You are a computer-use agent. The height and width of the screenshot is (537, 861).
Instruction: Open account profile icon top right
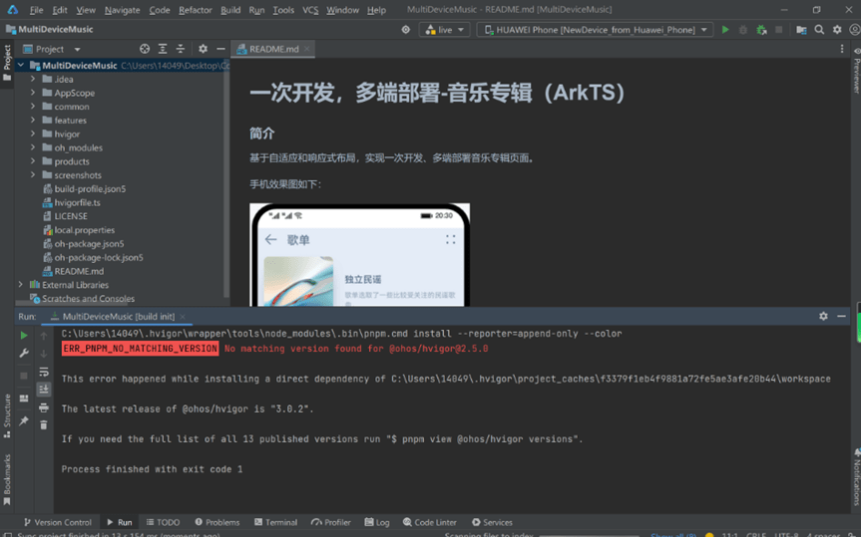[854, 30]
